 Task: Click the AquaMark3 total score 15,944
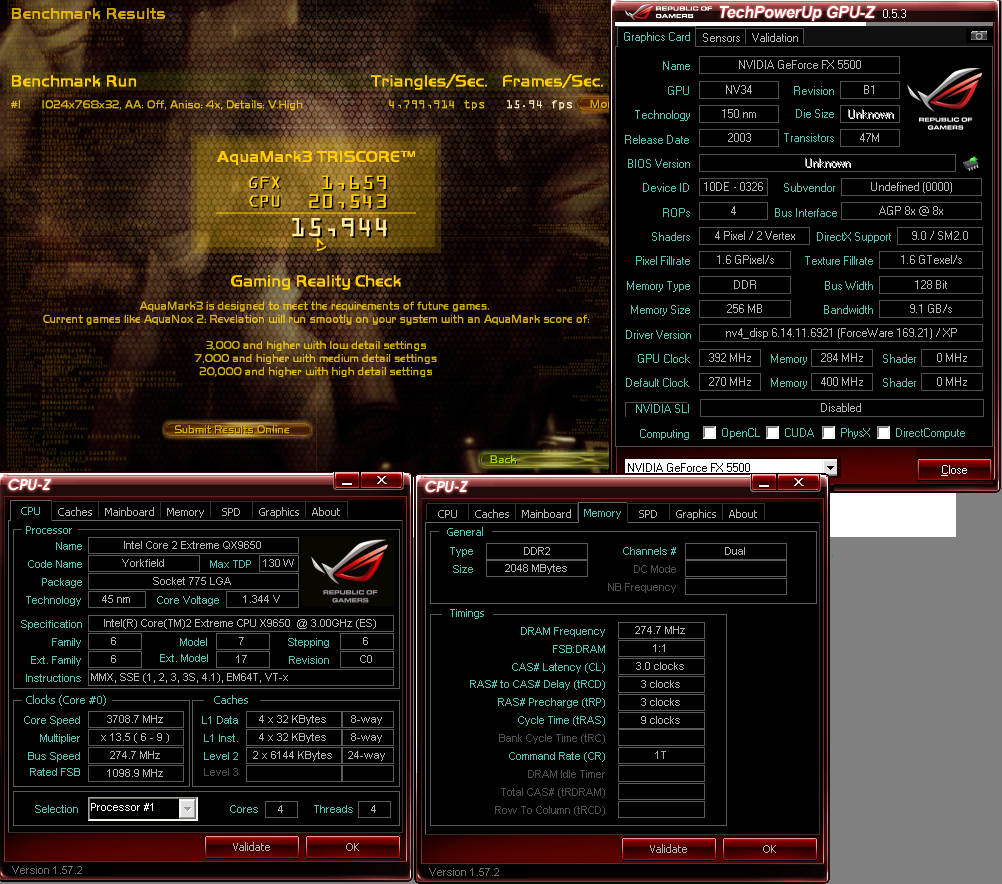[339, 228]
